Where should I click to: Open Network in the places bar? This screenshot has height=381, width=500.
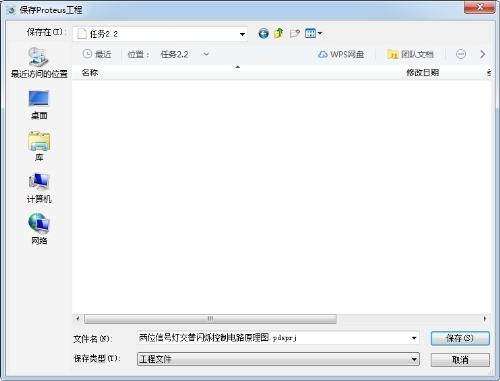39,230
